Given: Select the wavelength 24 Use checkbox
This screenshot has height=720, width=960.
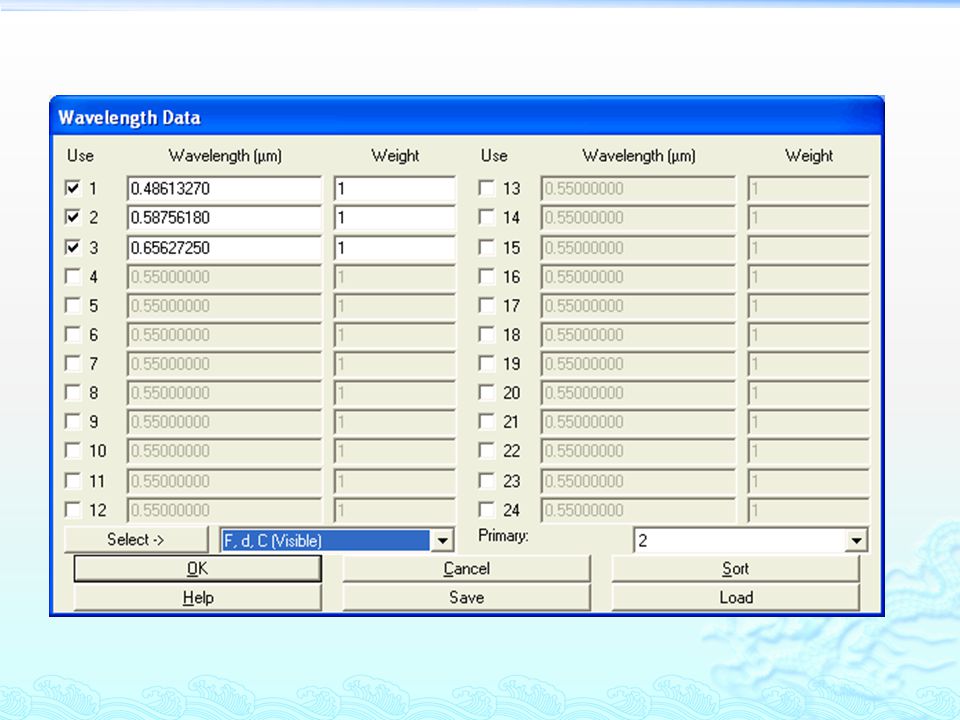Looking at the screenshot, I should (486, 509).
